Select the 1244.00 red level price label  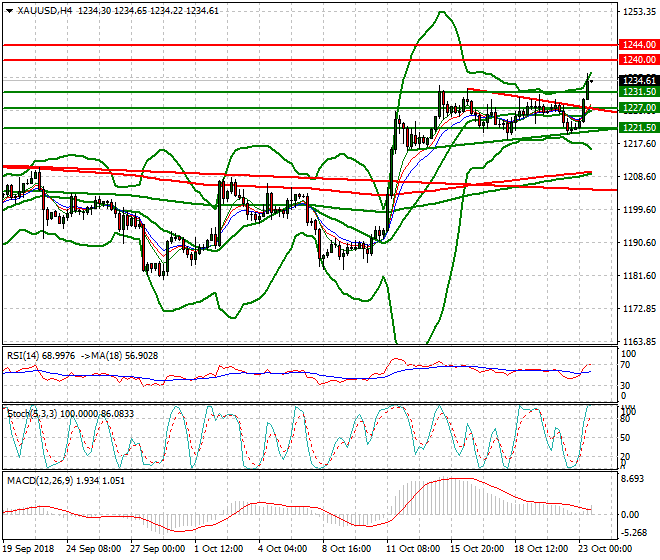639,45
